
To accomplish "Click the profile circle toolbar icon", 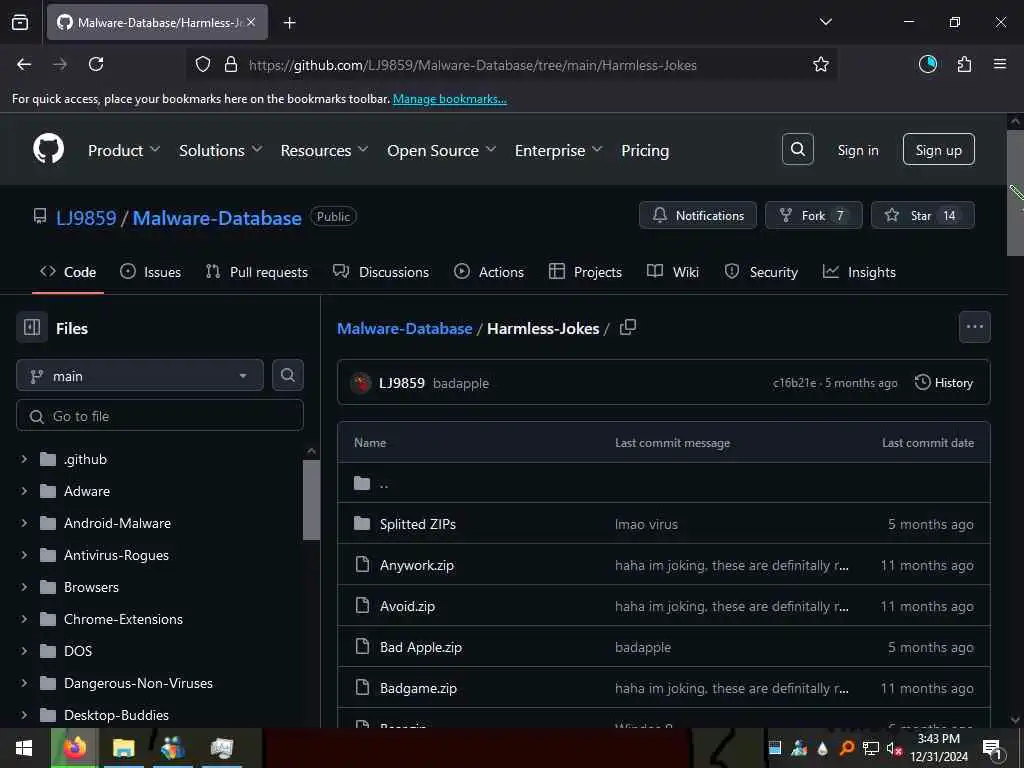I will (x=928, y=64).
